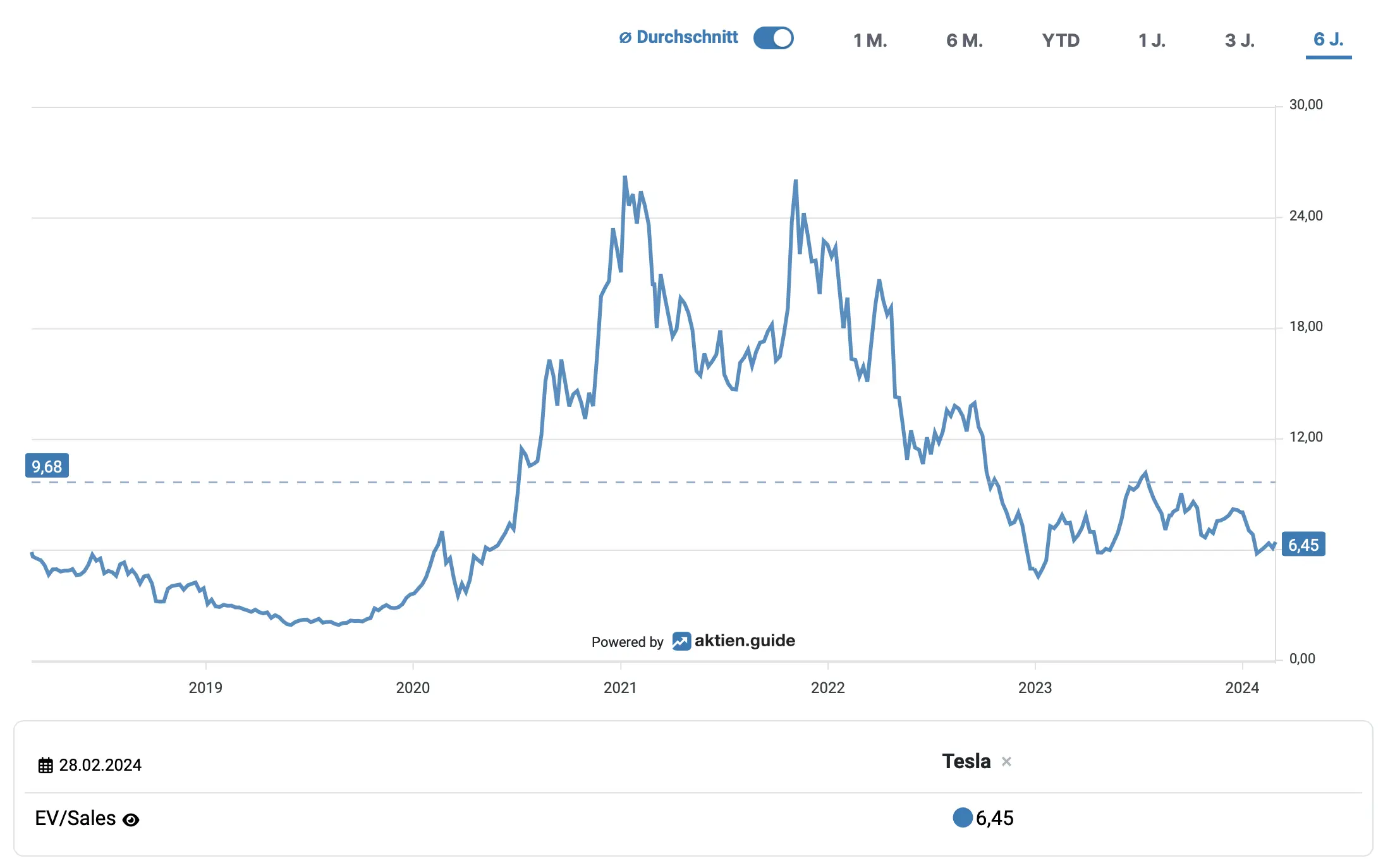Viewport: 1383px width, 868px height.
Task: Click the calendar icon beside 28.02.2024
Action: pos(46,766)
